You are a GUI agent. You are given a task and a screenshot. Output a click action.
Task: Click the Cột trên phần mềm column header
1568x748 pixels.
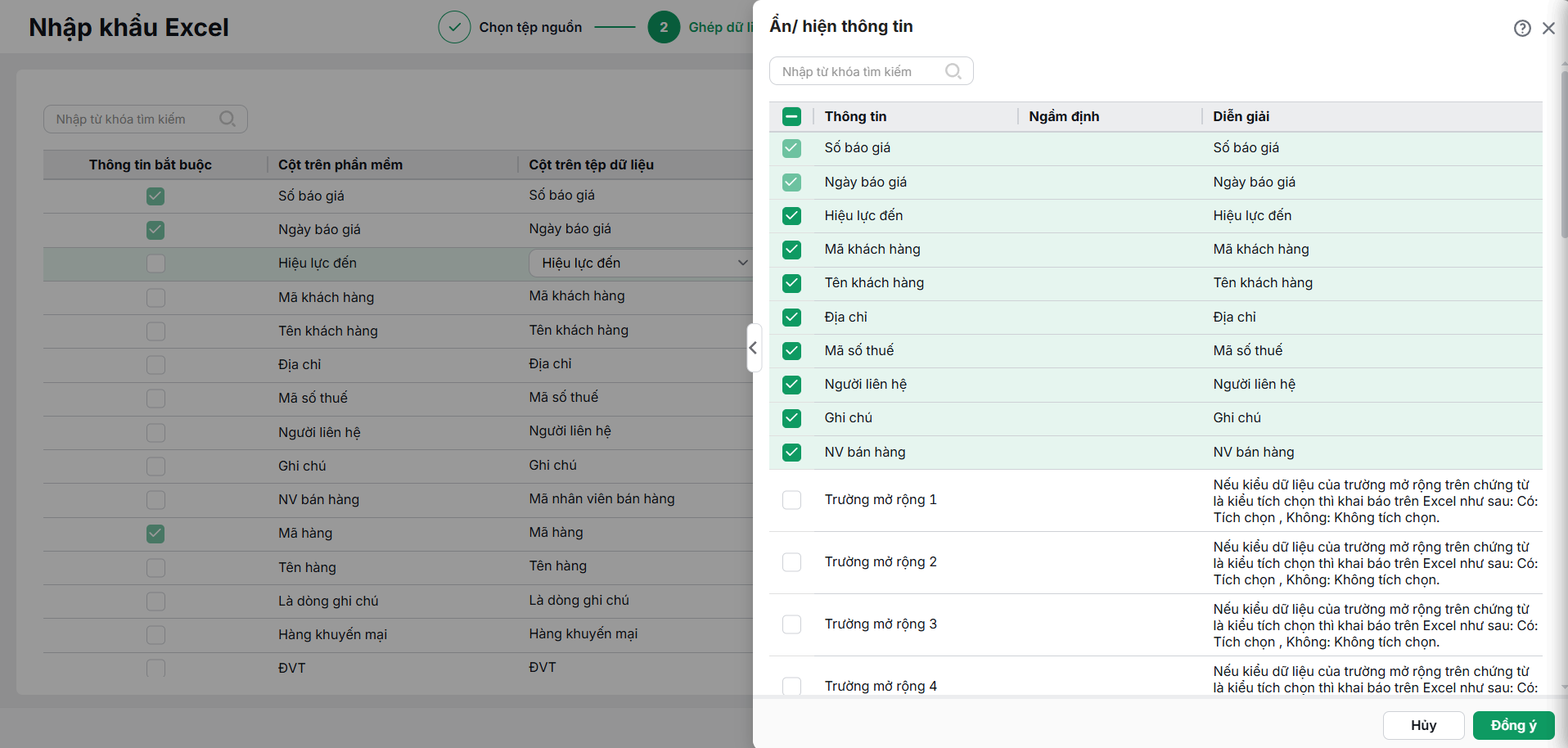pyautogui.click(x=340, y=164)
